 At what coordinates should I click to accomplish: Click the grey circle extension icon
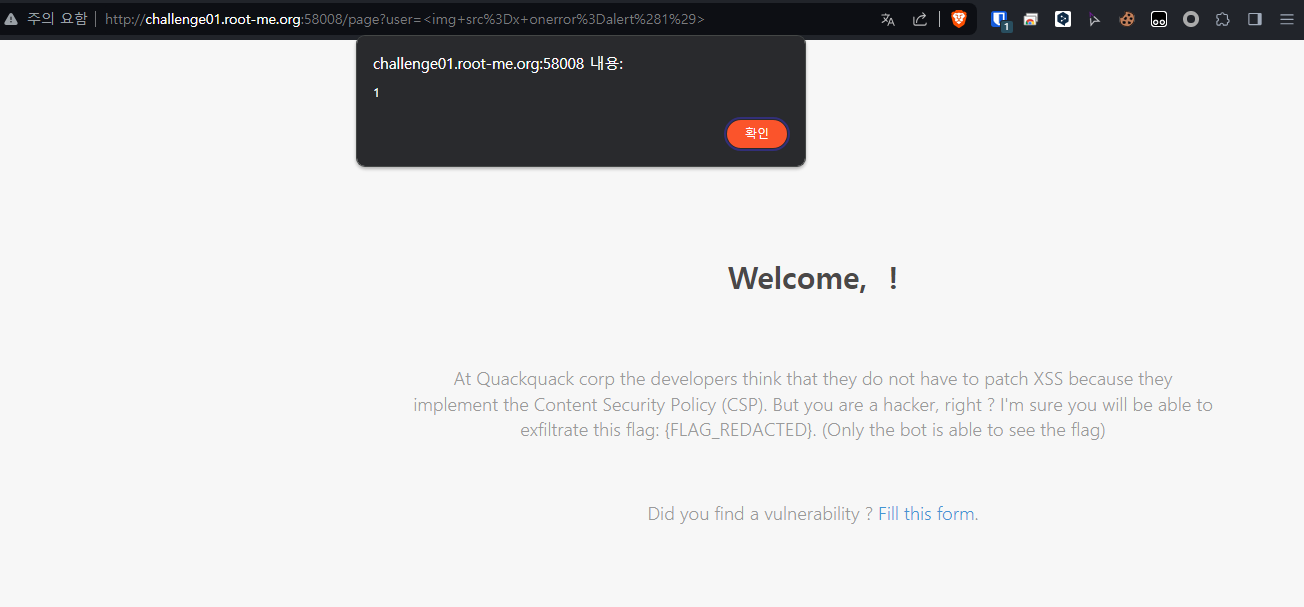(x=1191, y=19)
